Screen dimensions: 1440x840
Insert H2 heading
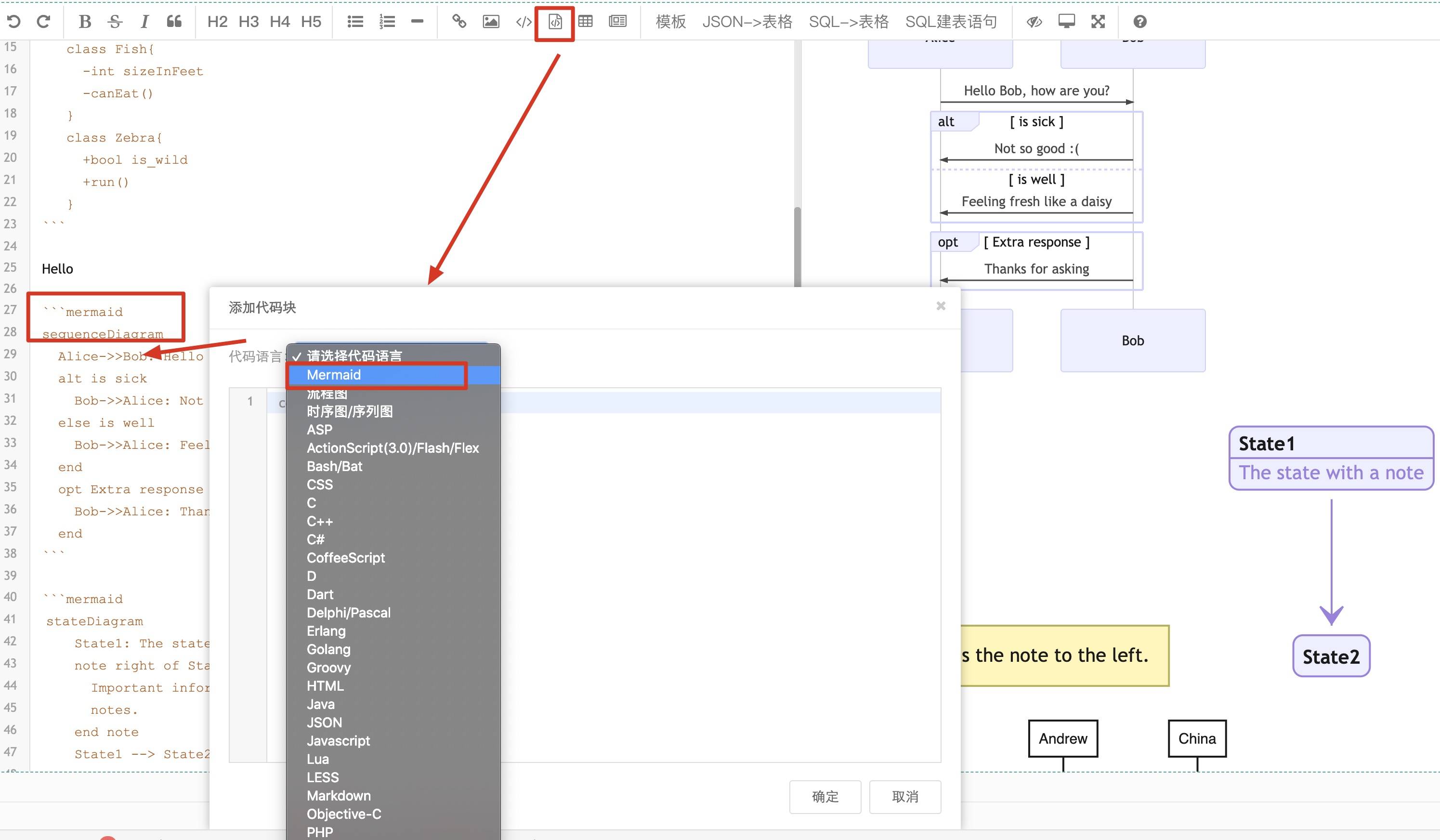217,22
